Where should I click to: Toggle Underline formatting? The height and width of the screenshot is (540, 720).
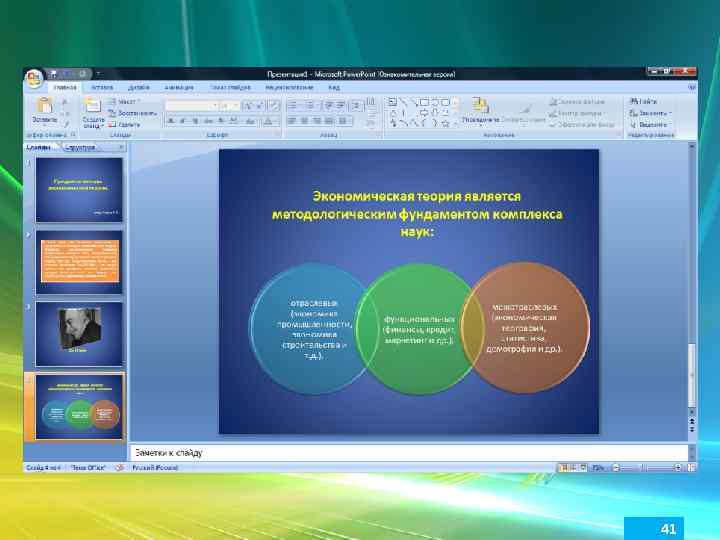195,121
